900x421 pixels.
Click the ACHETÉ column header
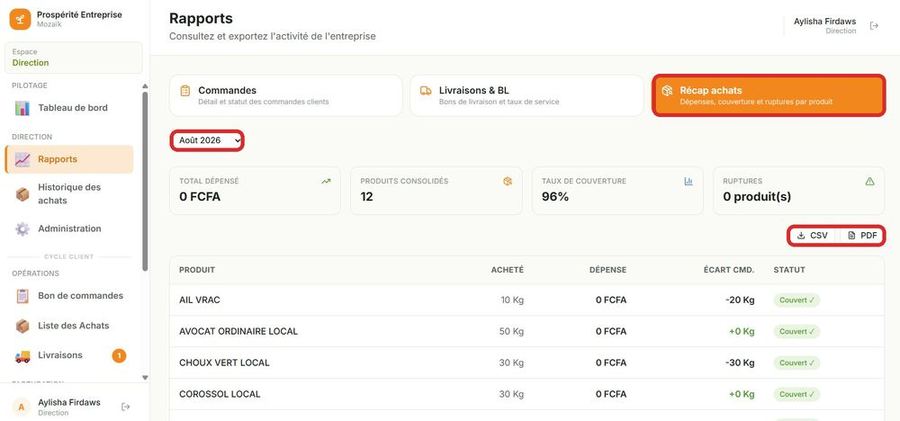coord(507,270)
